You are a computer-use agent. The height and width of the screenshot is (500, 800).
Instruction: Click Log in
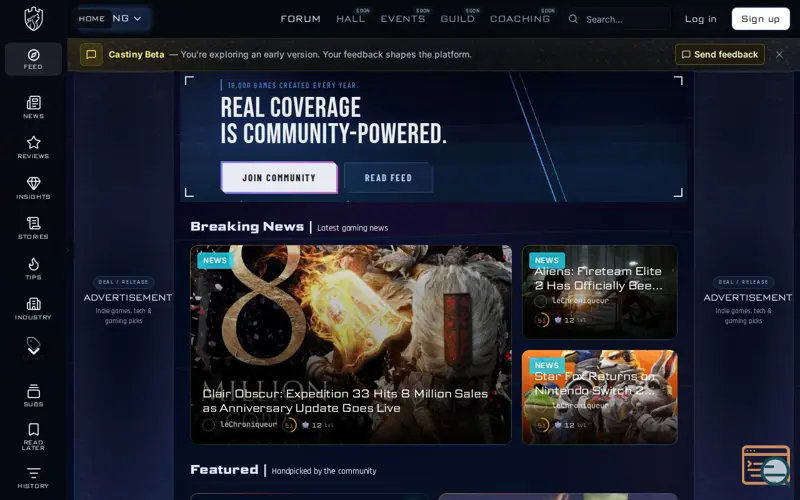click(701, 19)
